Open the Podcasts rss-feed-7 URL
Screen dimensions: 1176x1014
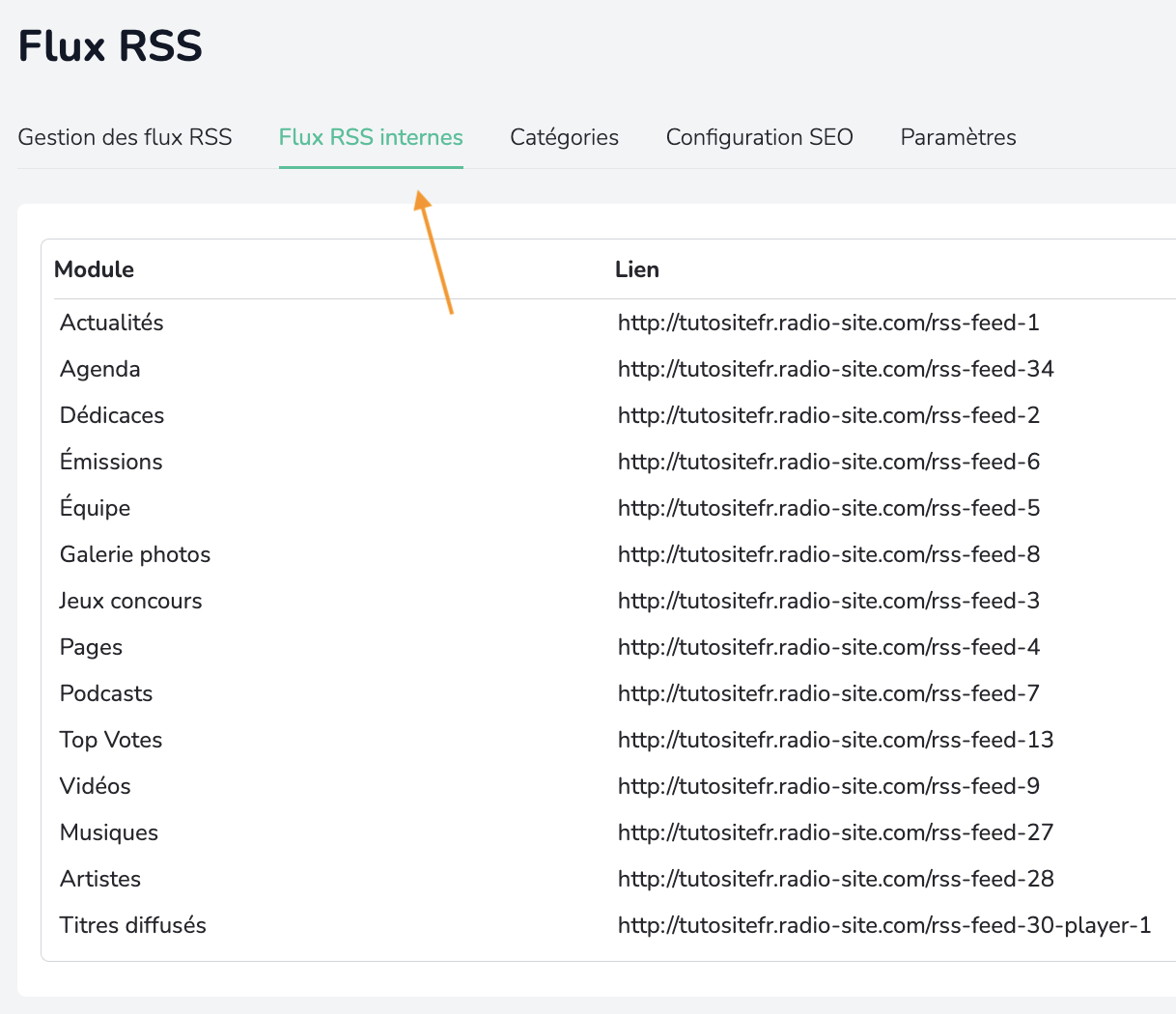point(828,693)
